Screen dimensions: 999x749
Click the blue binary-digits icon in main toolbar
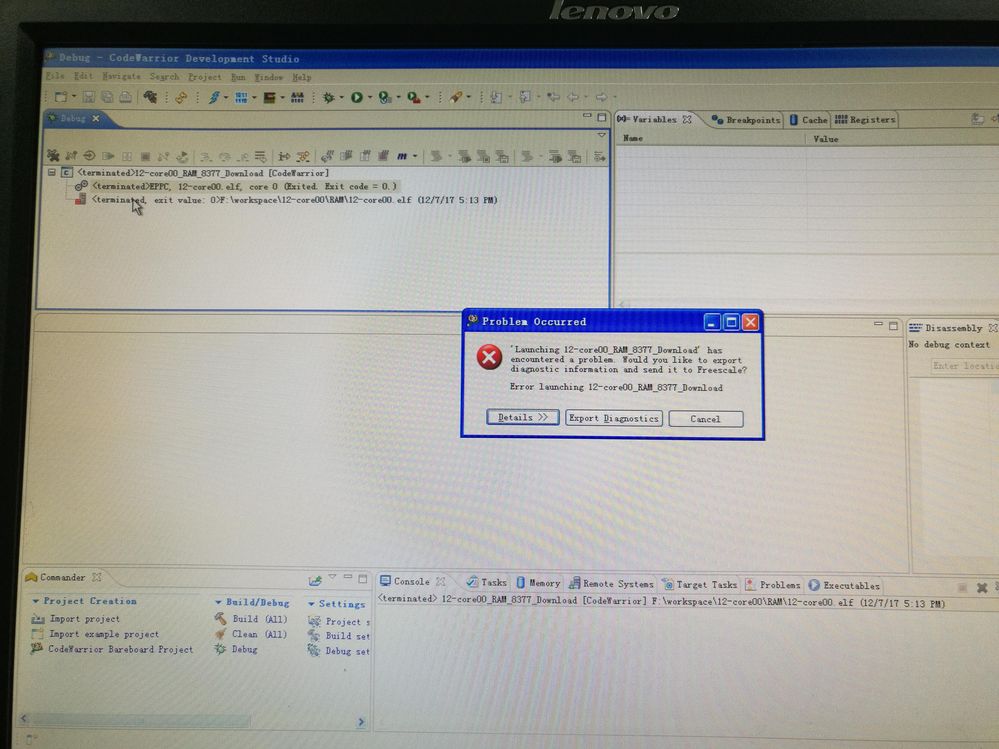(241, 97)
